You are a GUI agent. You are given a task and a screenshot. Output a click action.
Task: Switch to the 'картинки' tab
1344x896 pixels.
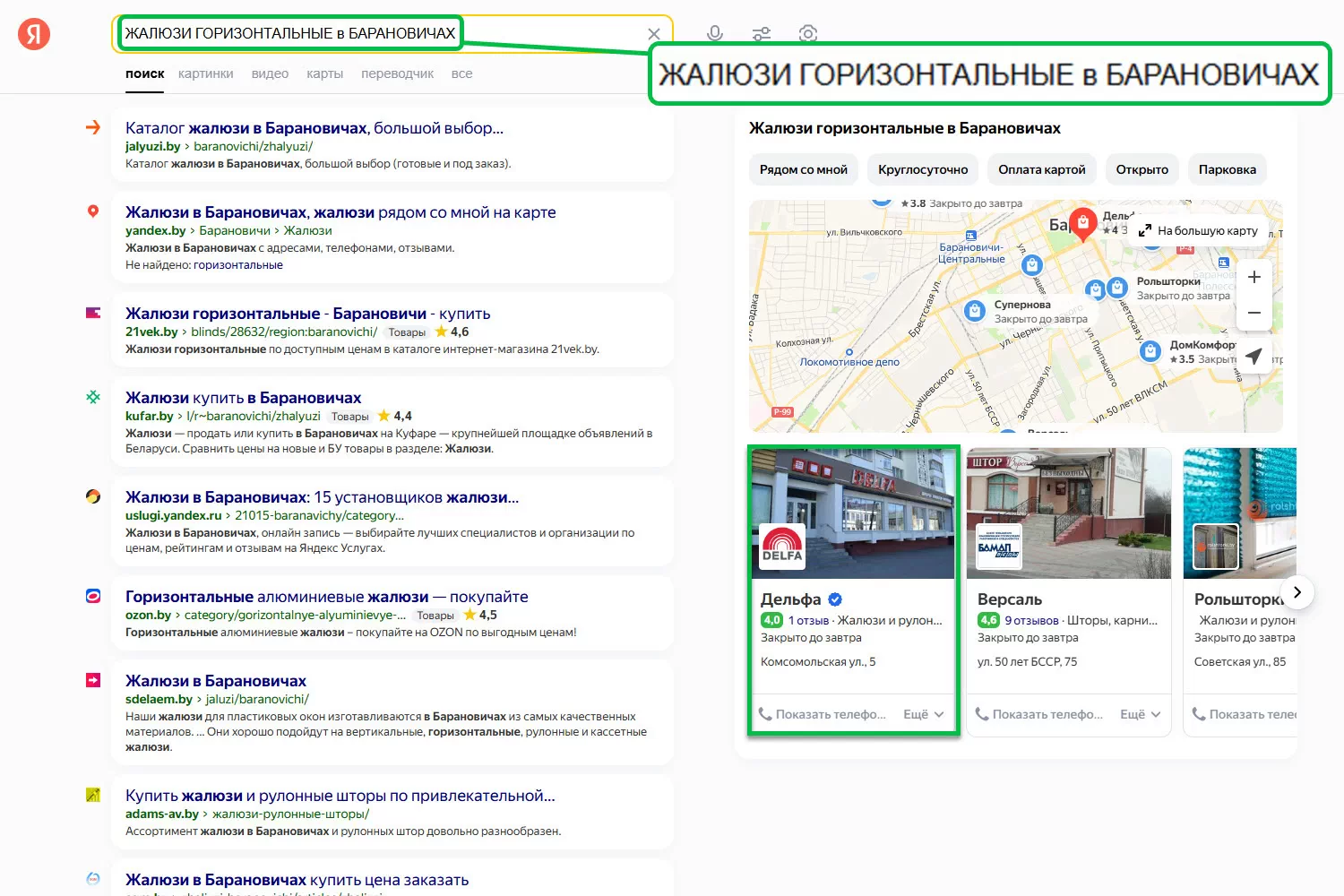pyautogui.click(x=205, y=73)
